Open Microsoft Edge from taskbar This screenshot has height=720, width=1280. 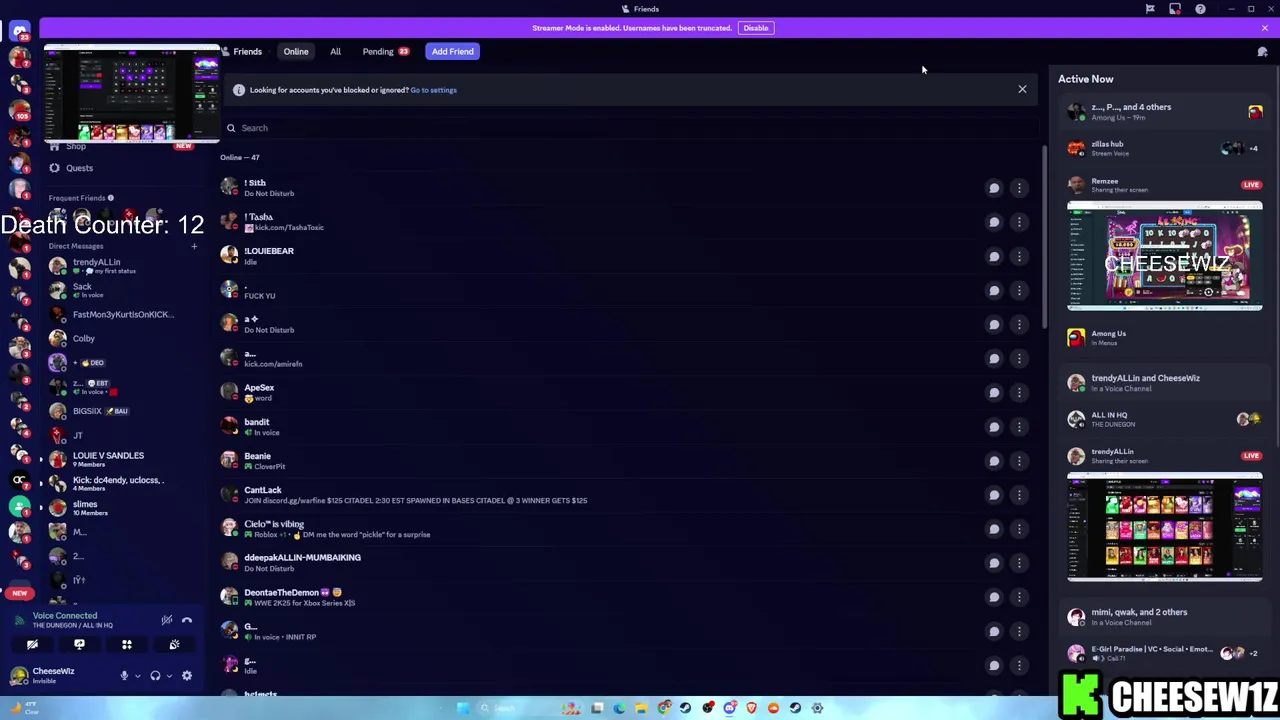click(x=619, y=708)
